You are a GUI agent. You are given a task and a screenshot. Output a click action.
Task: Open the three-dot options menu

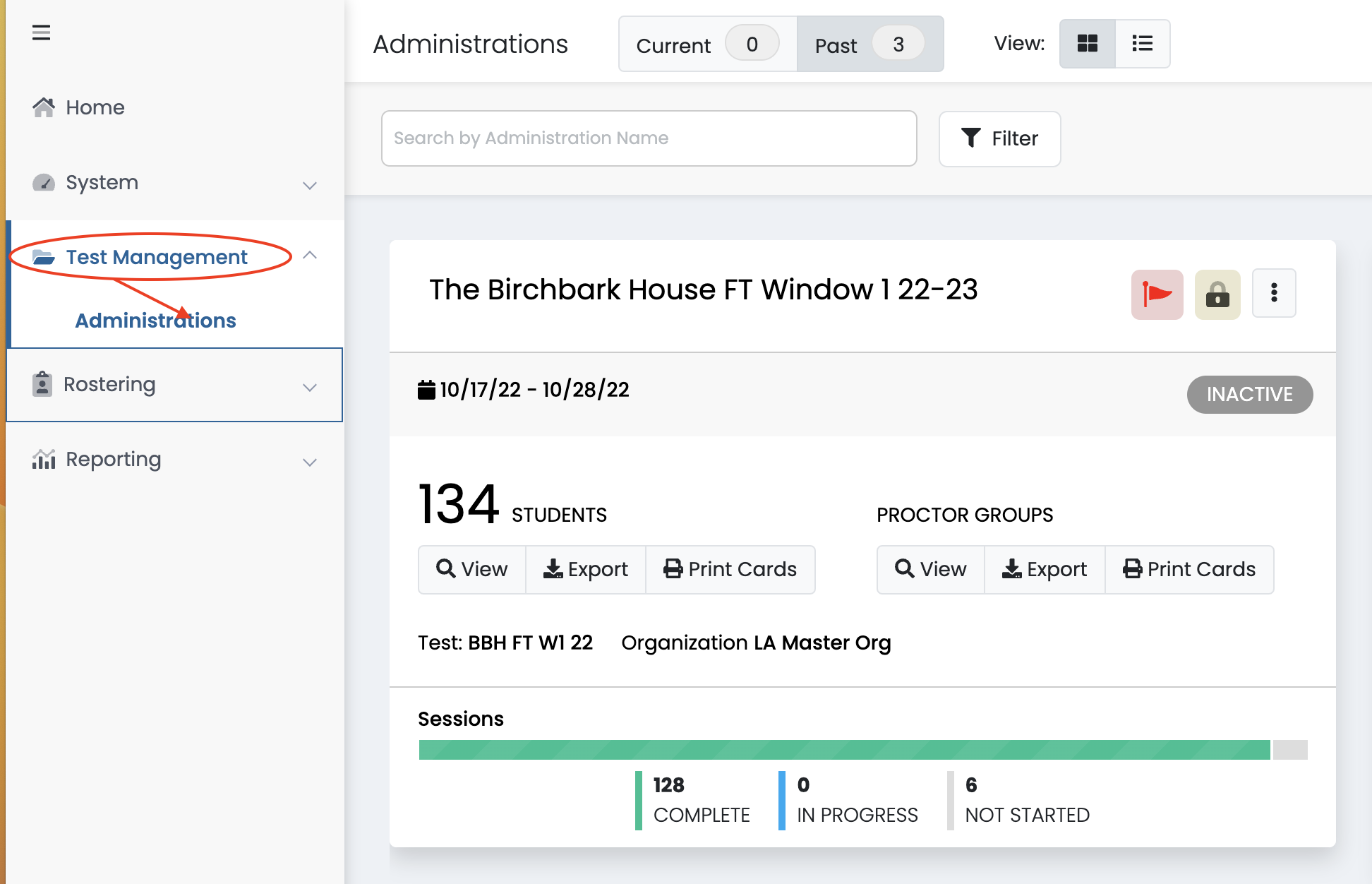(1274, 293)
